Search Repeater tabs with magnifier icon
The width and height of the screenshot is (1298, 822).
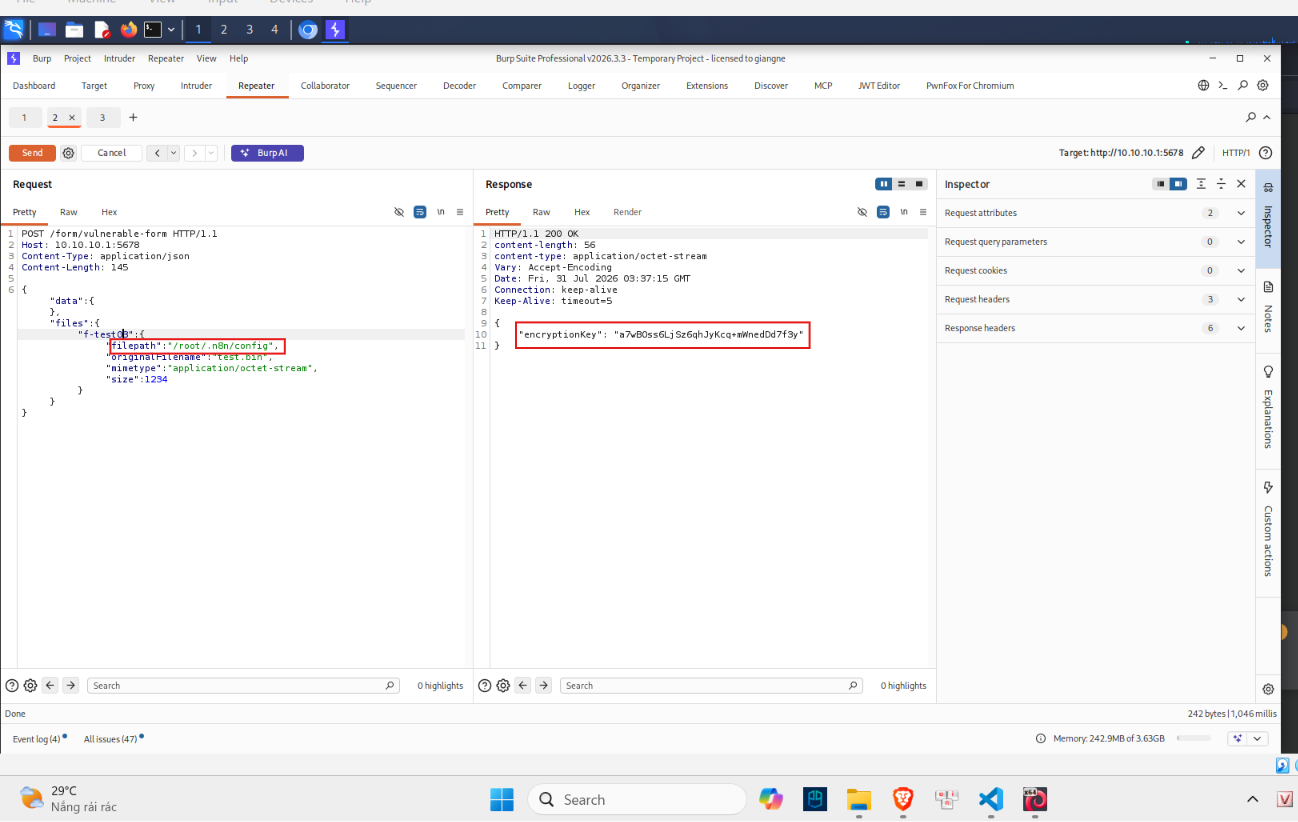[1251, 118]
